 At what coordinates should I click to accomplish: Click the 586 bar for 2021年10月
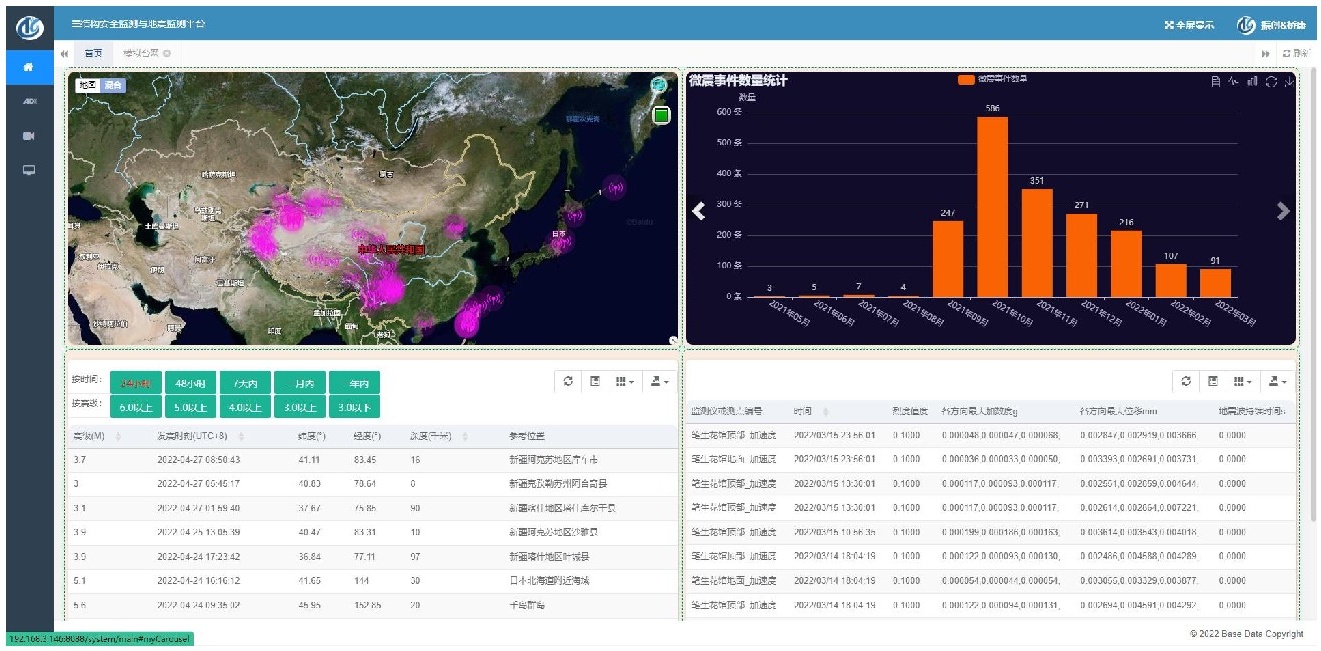(992, 207)
